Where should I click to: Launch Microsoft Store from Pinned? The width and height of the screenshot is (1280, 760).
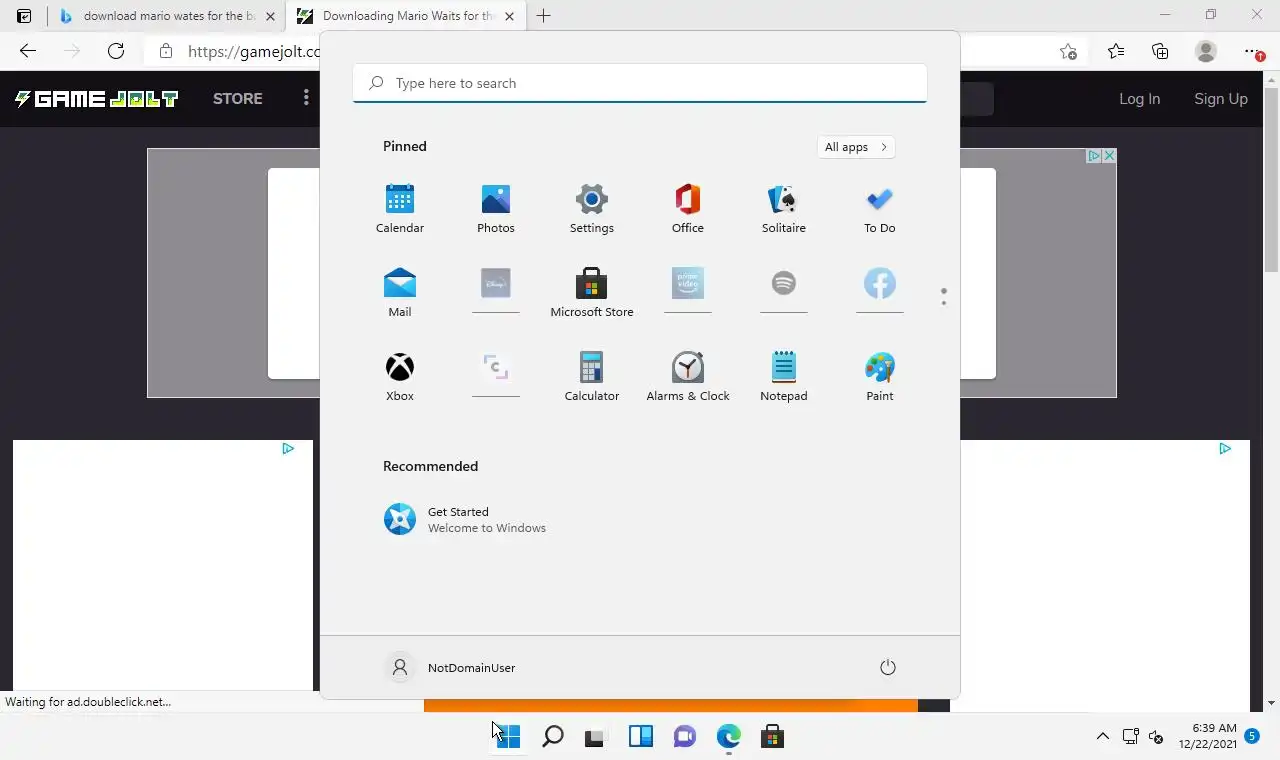[x=592, y=293]
